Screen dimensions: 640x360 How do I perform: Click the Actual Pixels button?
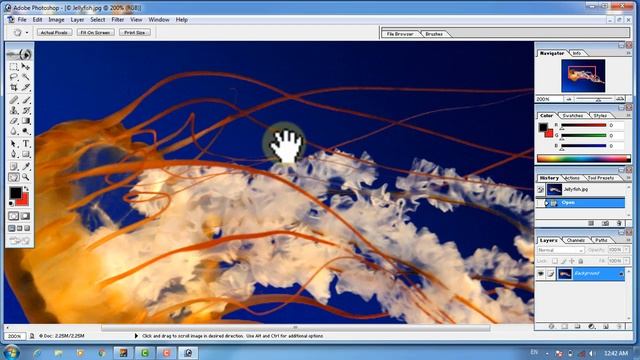click(54, 32)
